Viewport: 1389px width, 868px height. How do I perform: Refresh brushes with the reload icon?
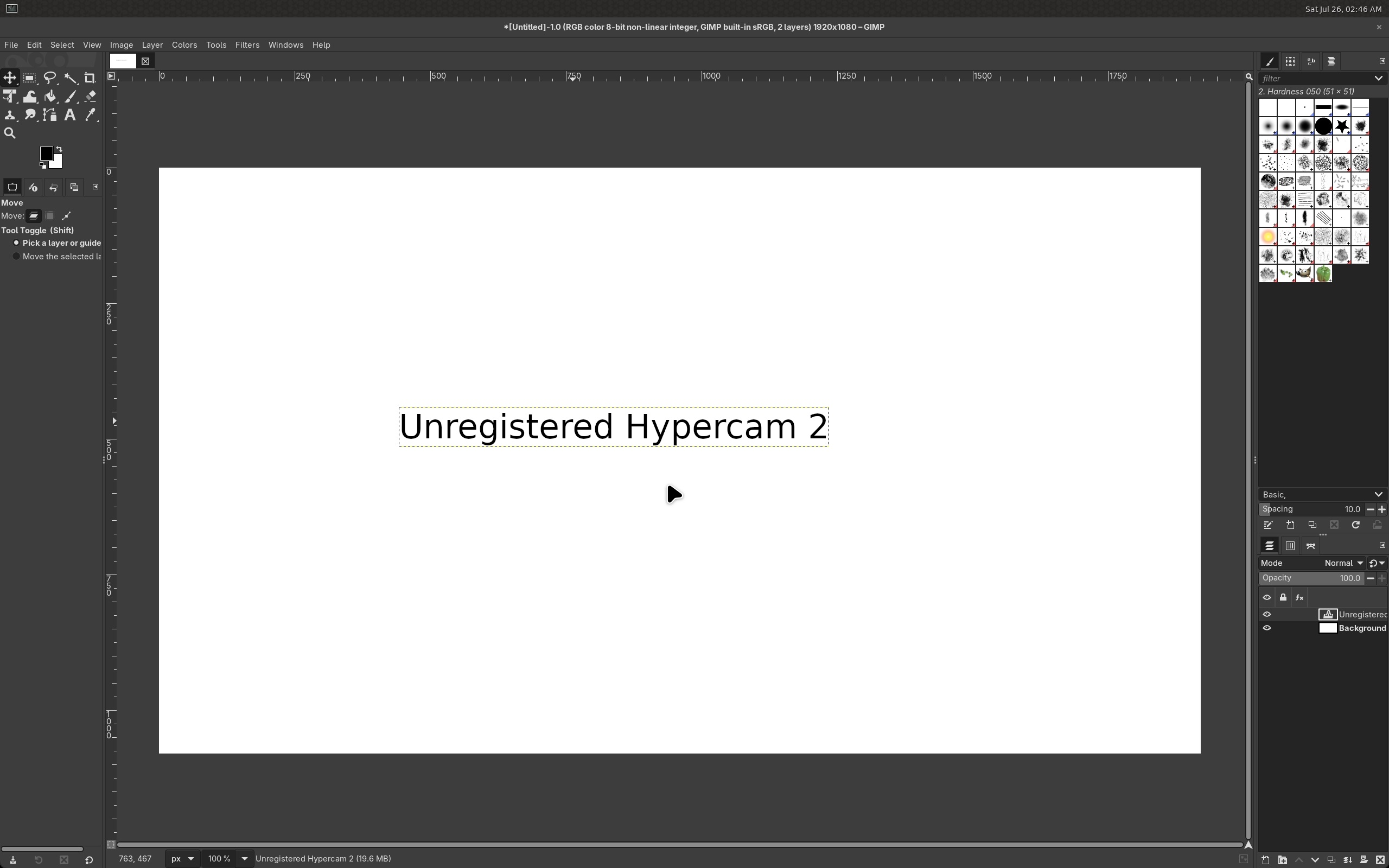[1355, 525]
